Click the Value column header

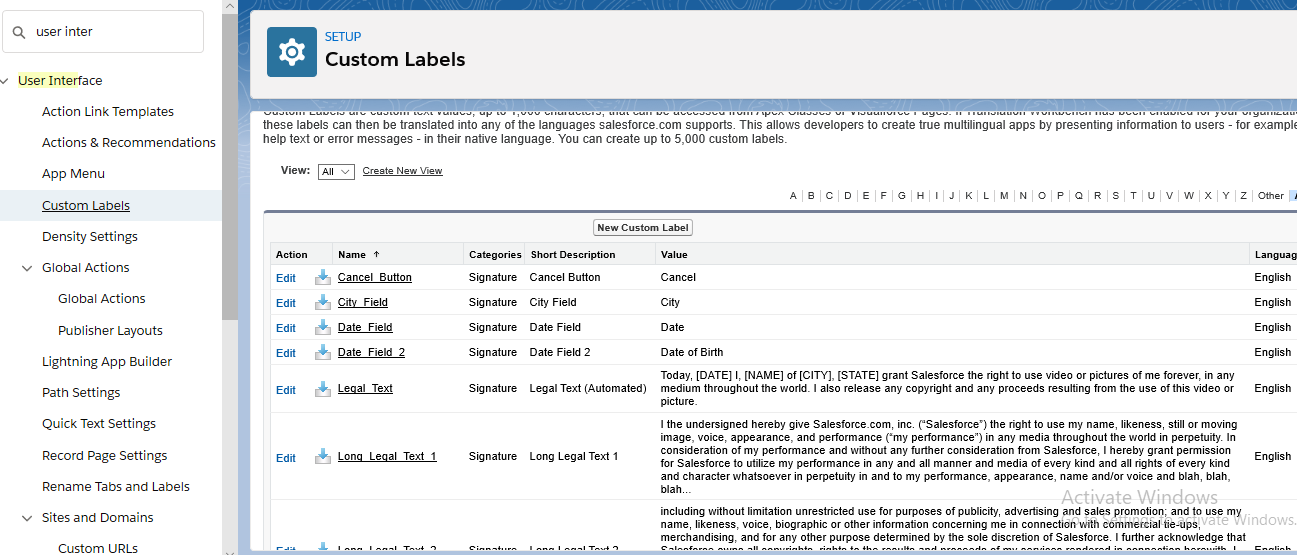click(x=674, y=255)
